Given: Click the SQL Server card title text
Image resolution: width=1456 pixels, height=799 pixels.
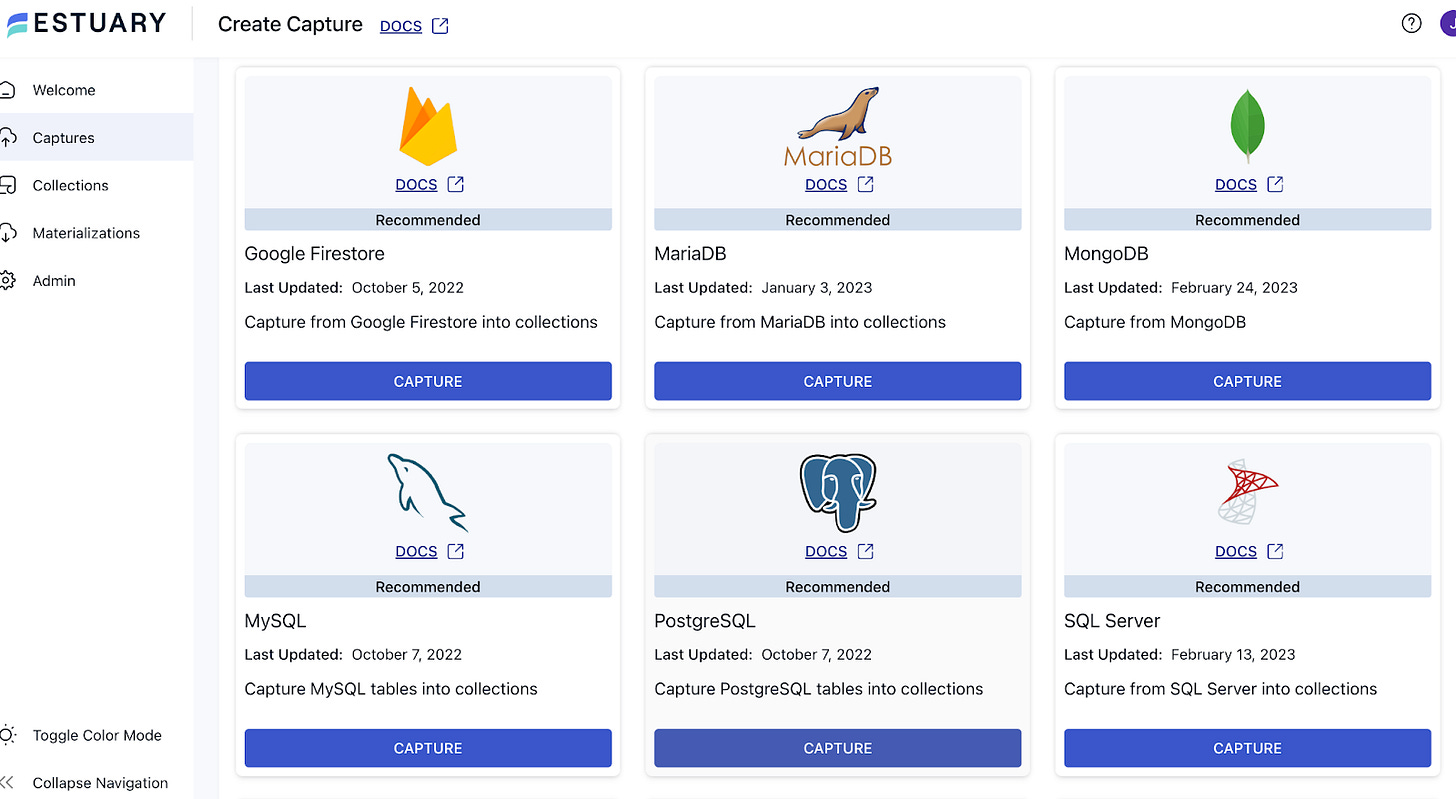Looking at the screenshot, I should 1112,621.
